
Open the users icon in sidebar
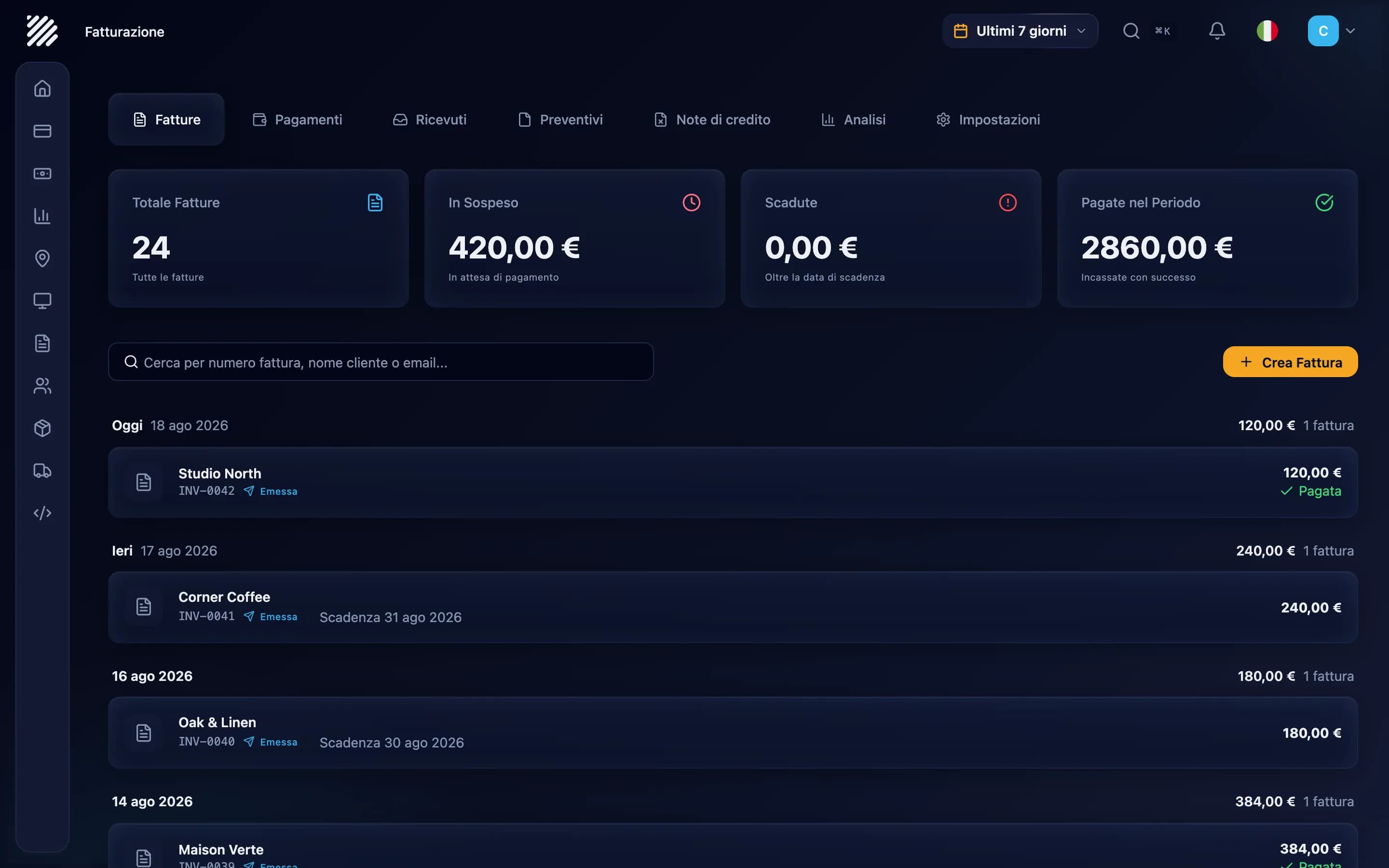[x=42, y=386]
